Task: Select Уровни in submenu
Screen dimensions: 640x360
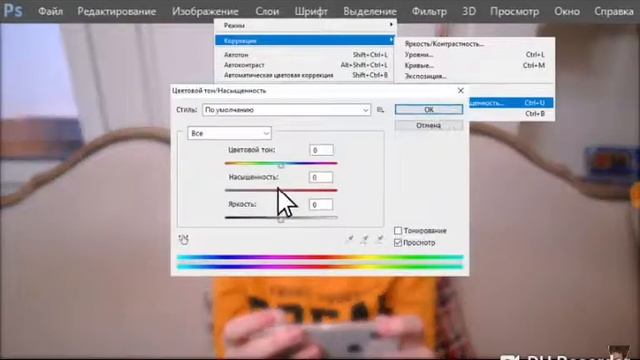Action: [x=475, y=54]
